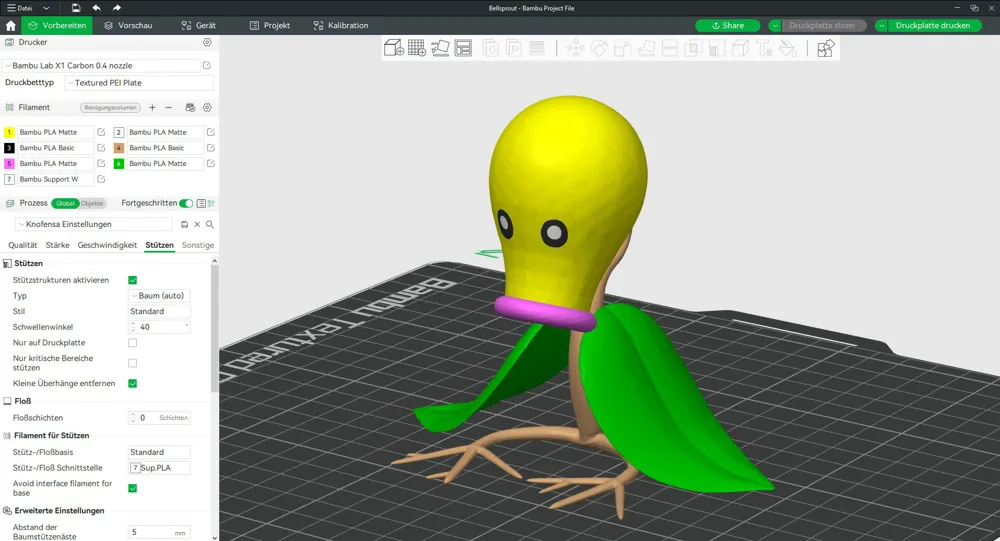Click the home icon
Viewport: 1000px width, 541px height.
tap(10, 26)
